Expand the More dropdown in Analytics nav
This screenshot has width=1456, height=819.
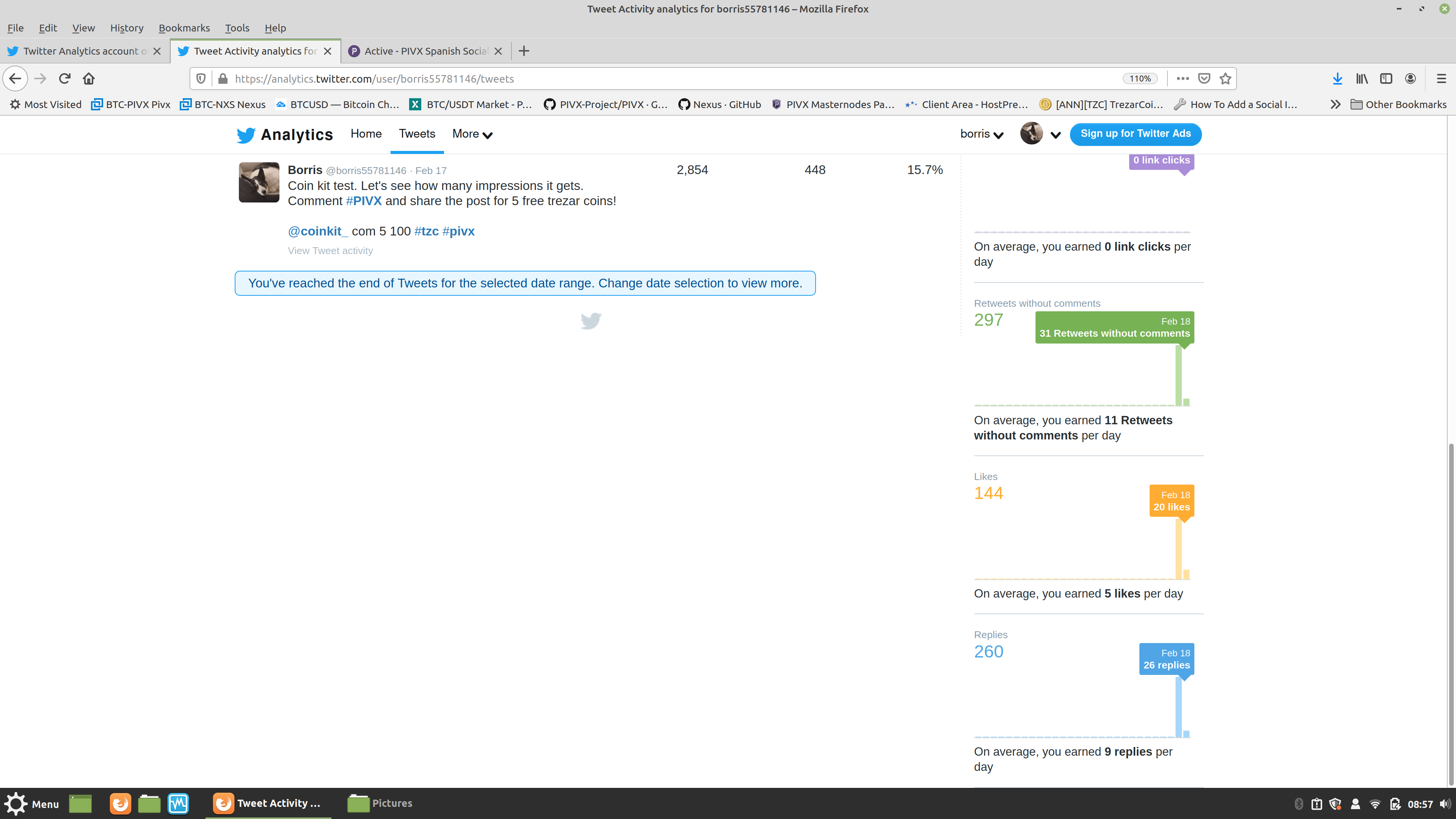coord(472,134)
